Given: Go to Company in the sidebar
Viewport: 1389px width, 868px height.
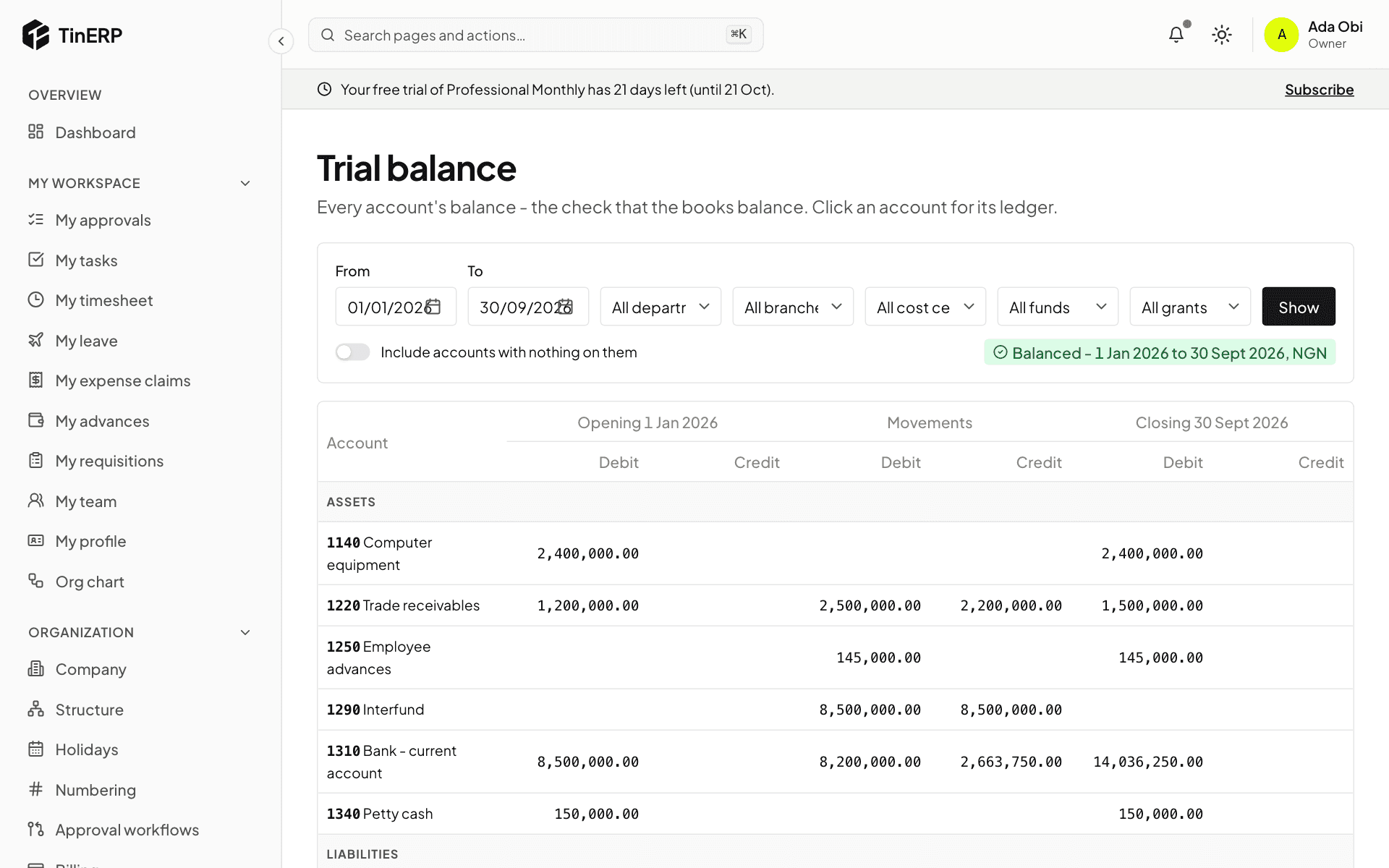Looking at the screenshot, I should click(x=140, y=669).
